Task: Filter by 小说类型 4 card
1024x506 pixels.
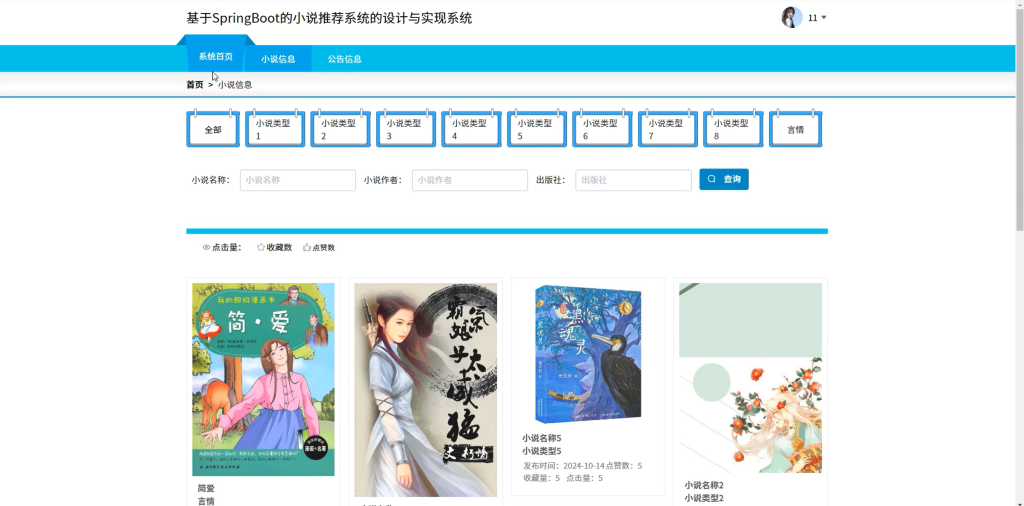Action: (x=472, y=129)
